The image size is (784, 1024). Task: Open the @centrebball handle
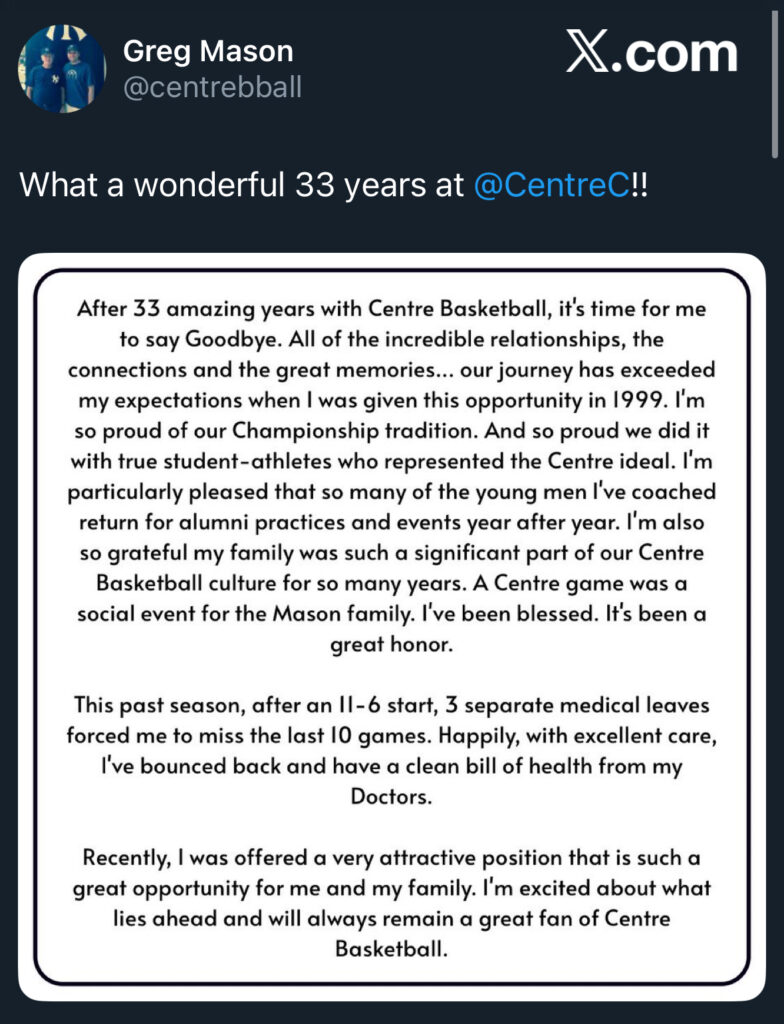click(x=212, y=88)
